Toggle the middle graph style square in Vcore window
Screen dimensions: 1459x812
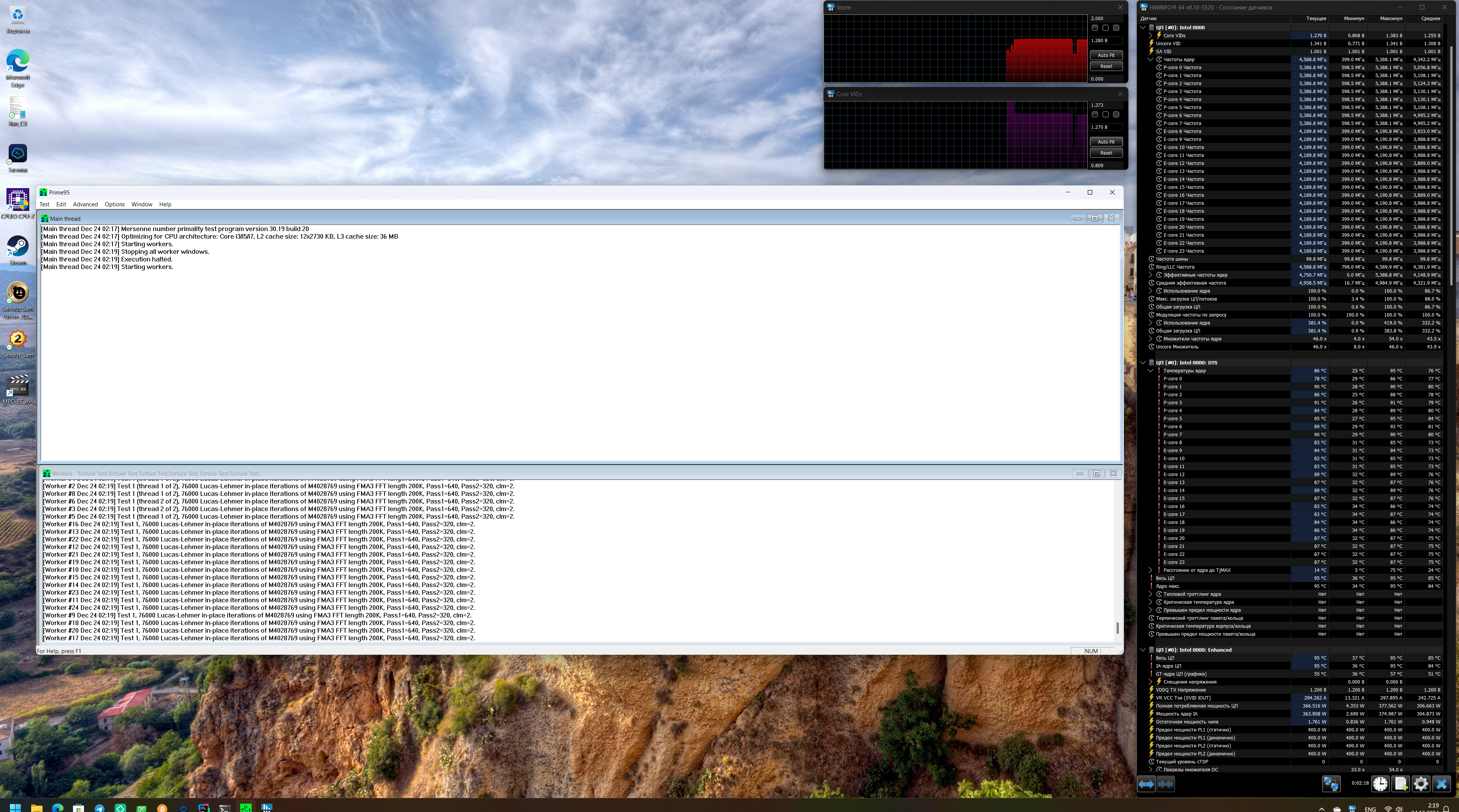(x=1106, y=28)
